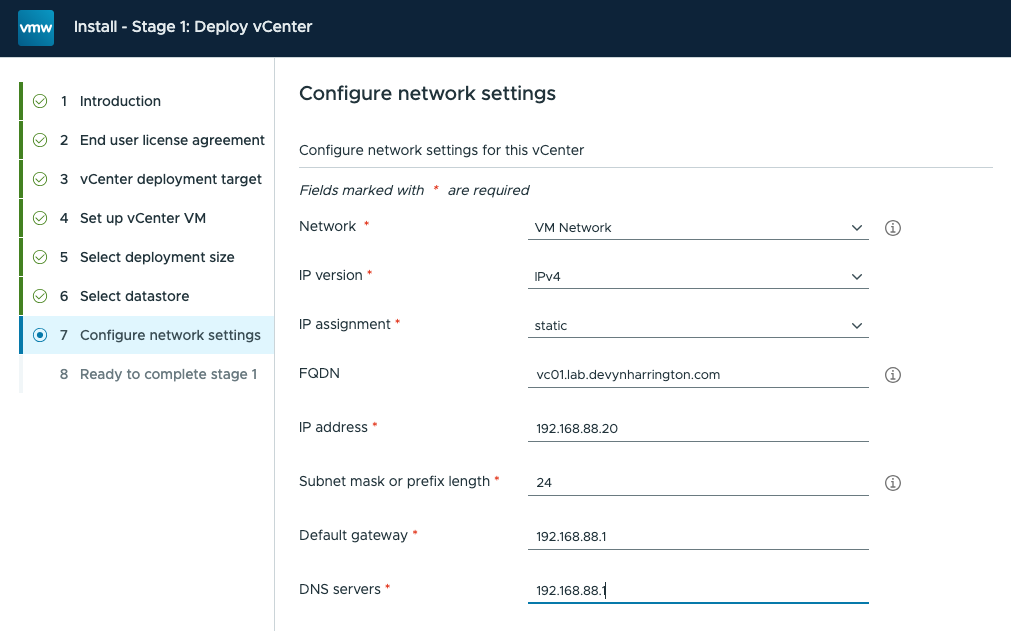Open the IP assignment dropdown set to static
Screen dimensions: 1011x631
(698, 325)
